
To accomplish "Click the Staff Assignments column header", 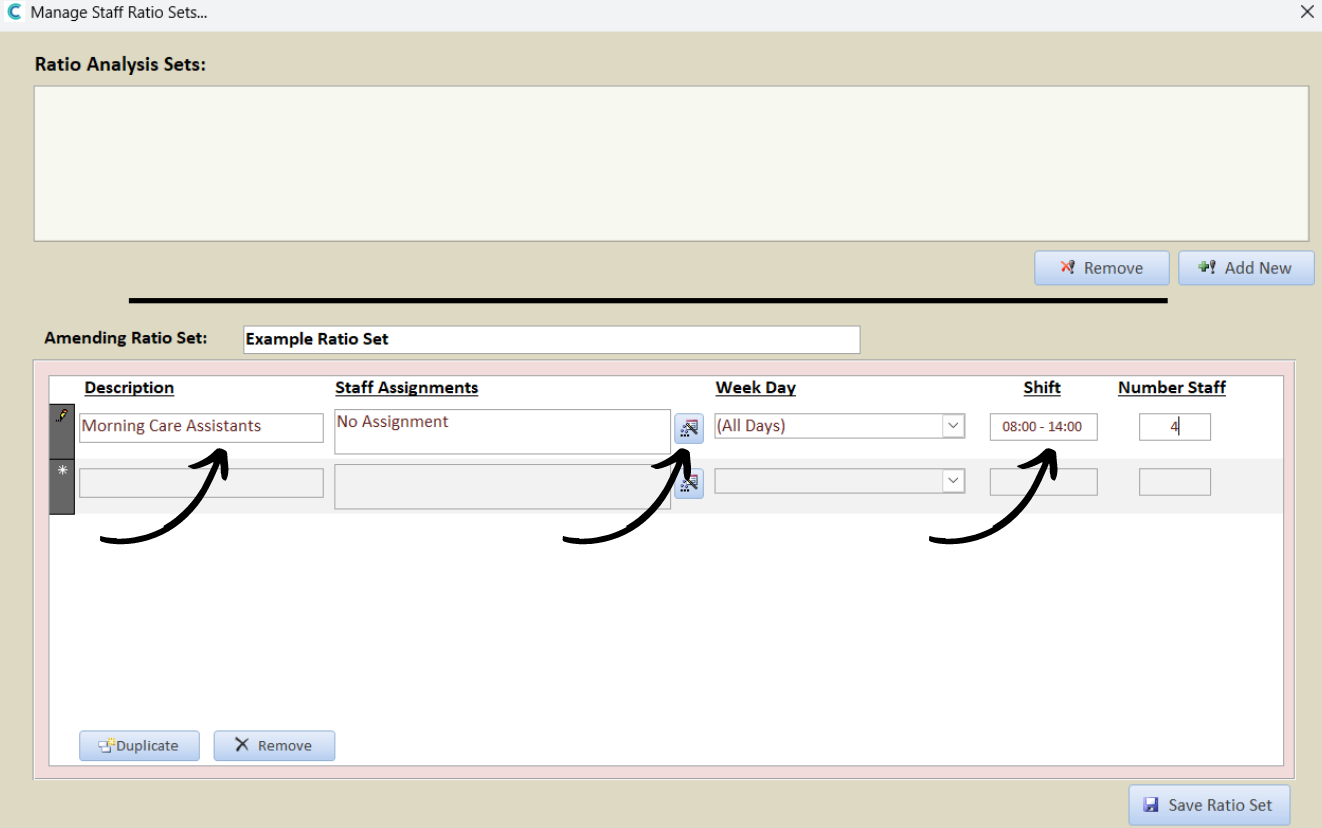I will point(406,388).
